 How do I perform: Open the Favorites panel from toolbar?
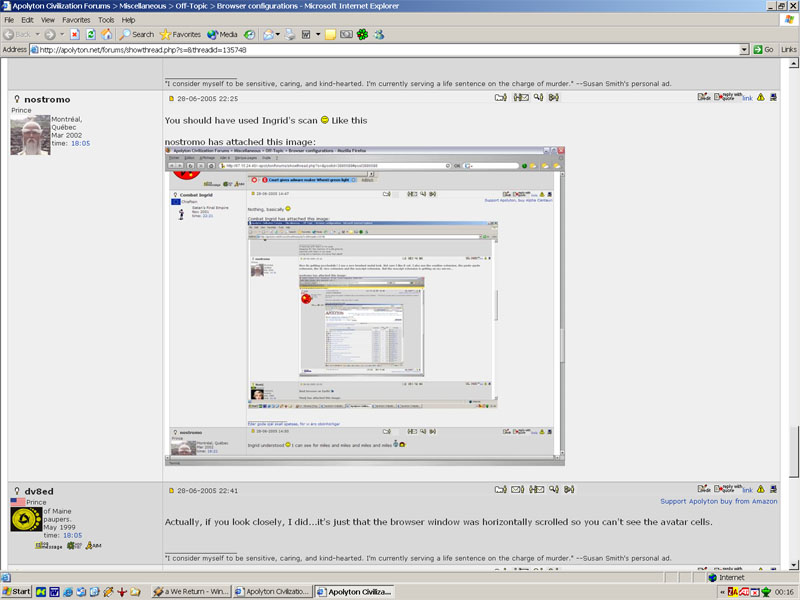[x=180, y=34]
